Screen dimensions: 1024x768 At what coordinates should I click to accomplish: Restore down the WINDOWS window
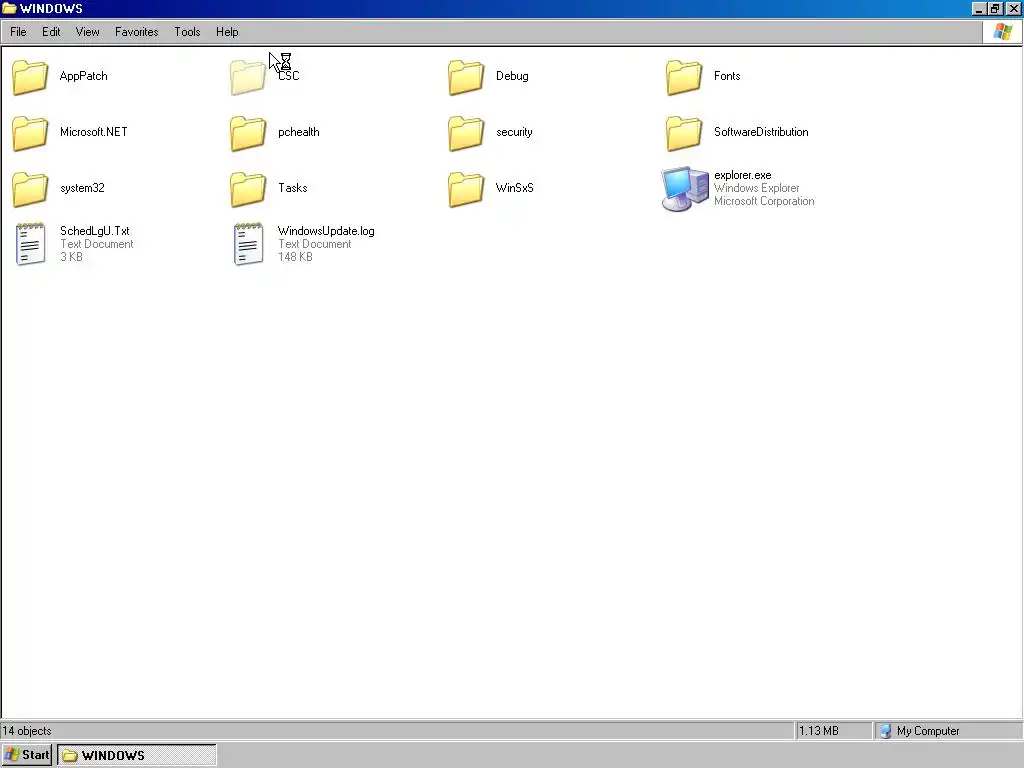[995, 8]
